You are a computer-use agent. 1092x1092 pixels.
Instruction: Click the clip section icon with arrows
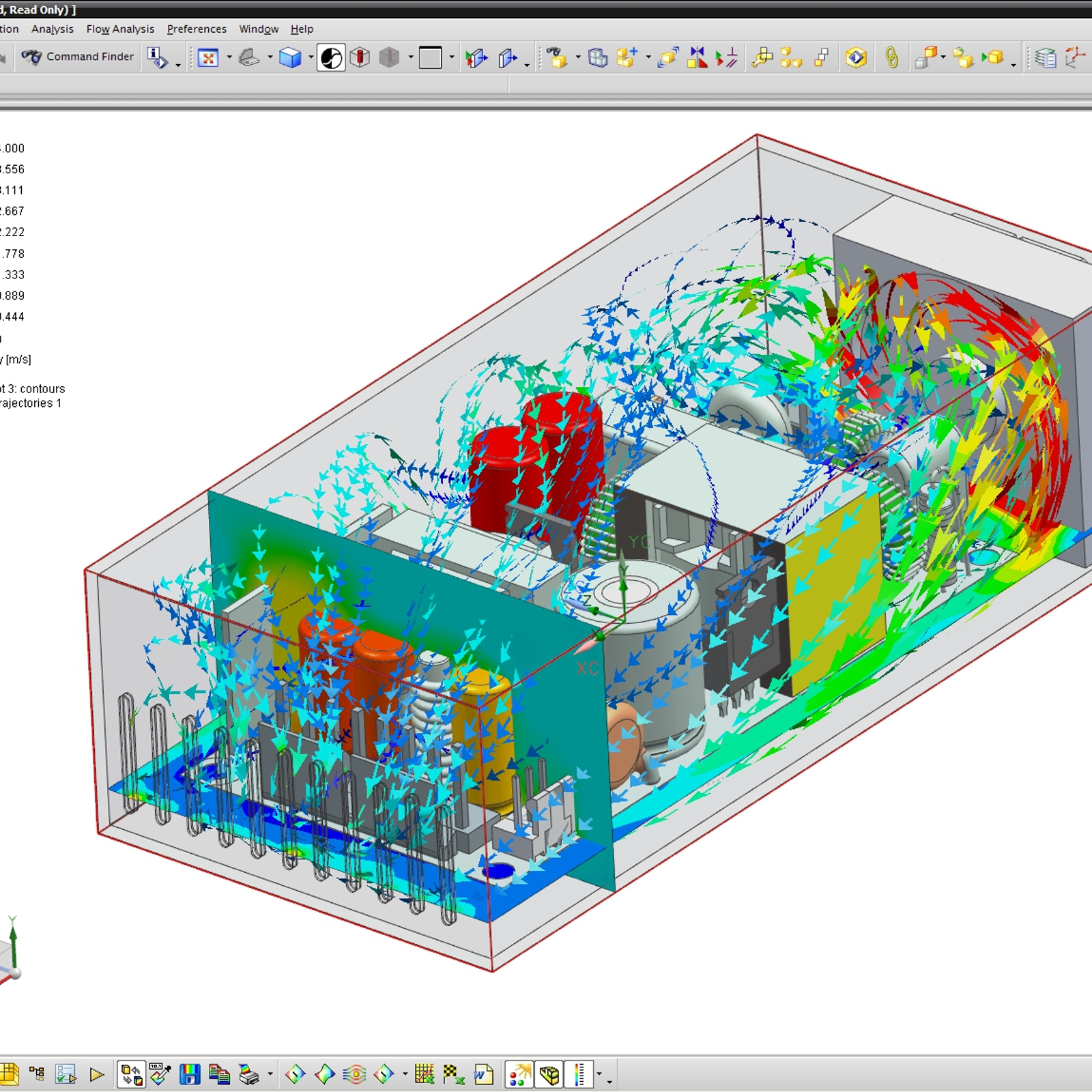coord(476,58)
